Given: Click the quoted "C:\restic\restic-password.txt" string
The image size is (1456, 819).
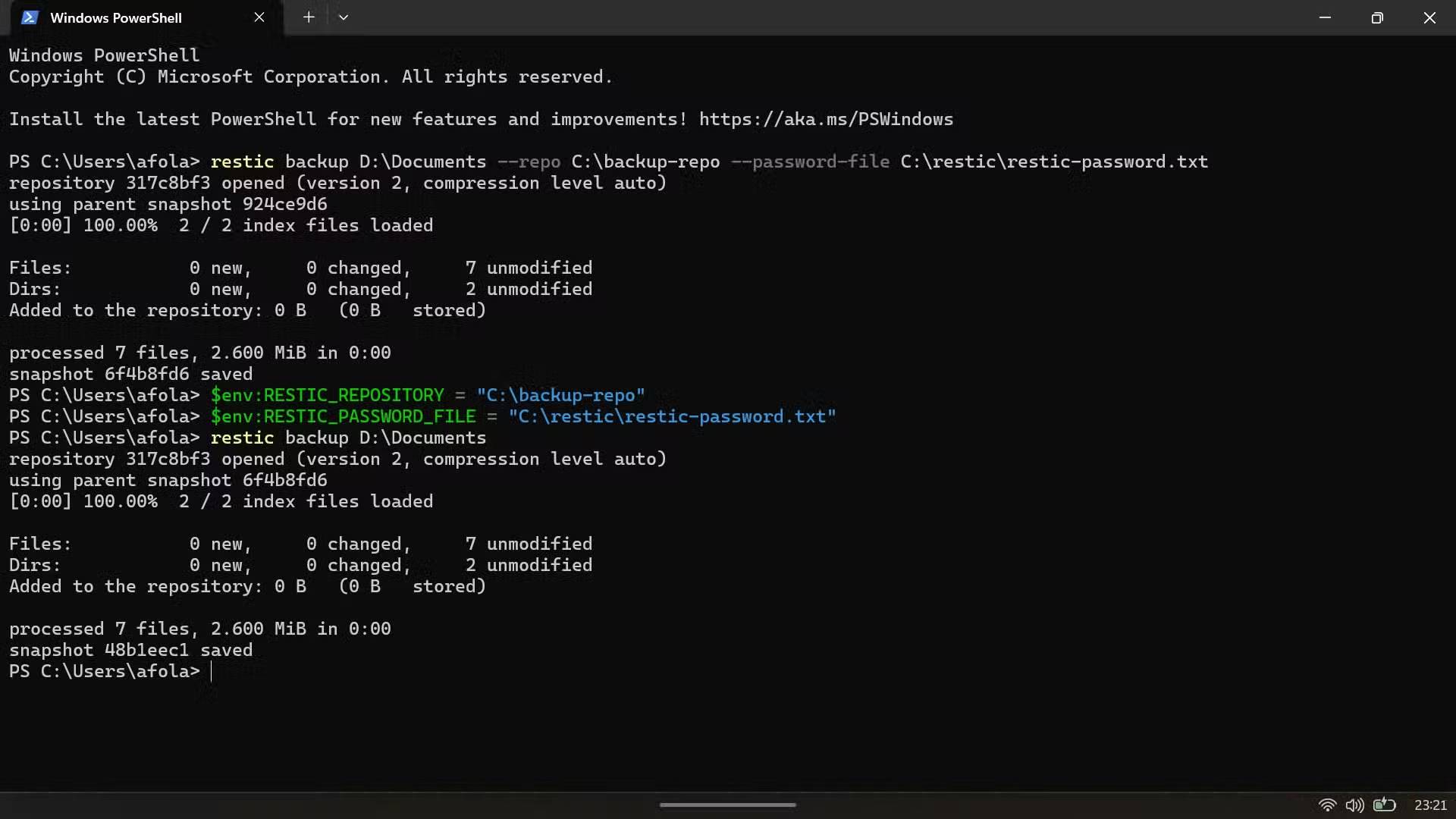Looking at the screenshot, I should click(672, 416).
